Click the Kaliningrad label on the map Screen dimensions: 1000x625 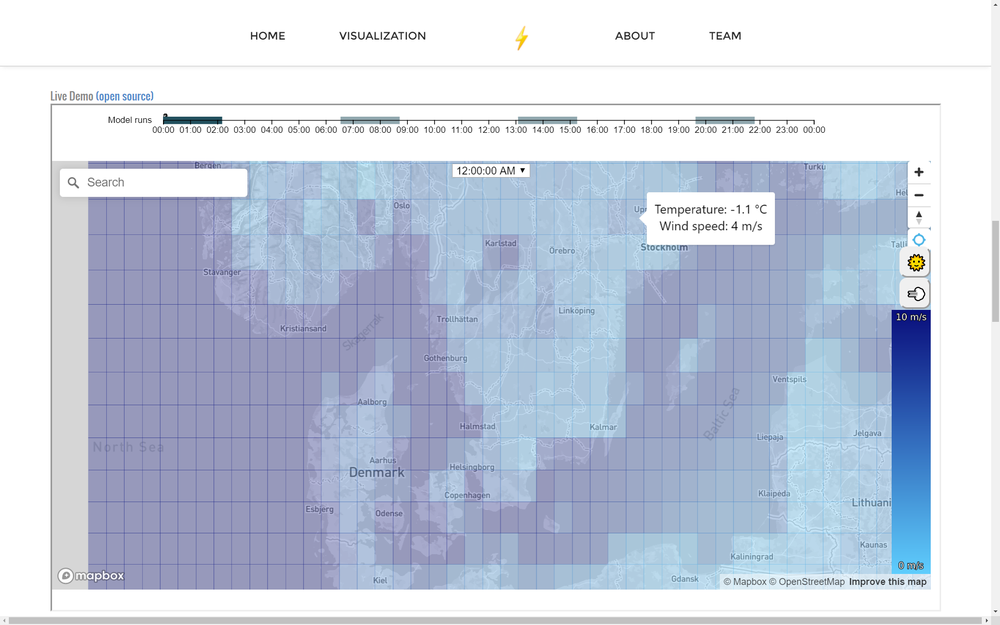pyautogui.click(x=751, y=557)
